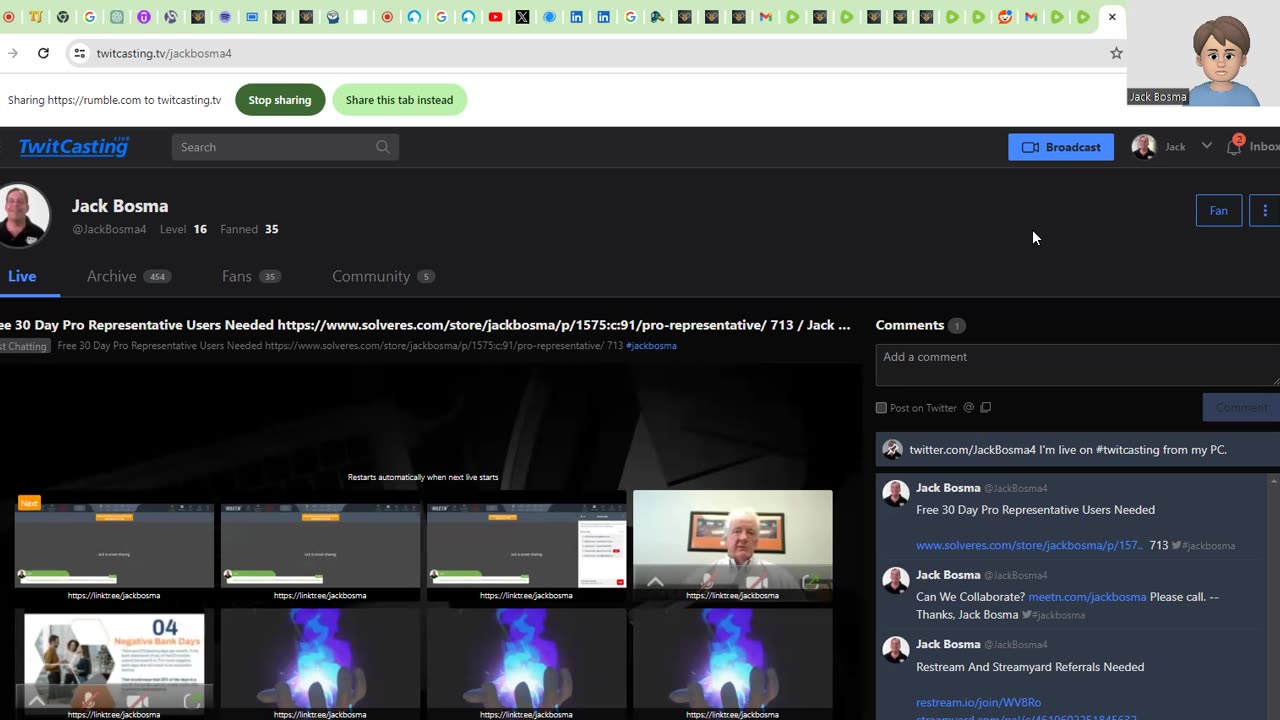
Task: Open the Archive tab
Action: click(x=128, y=276)
